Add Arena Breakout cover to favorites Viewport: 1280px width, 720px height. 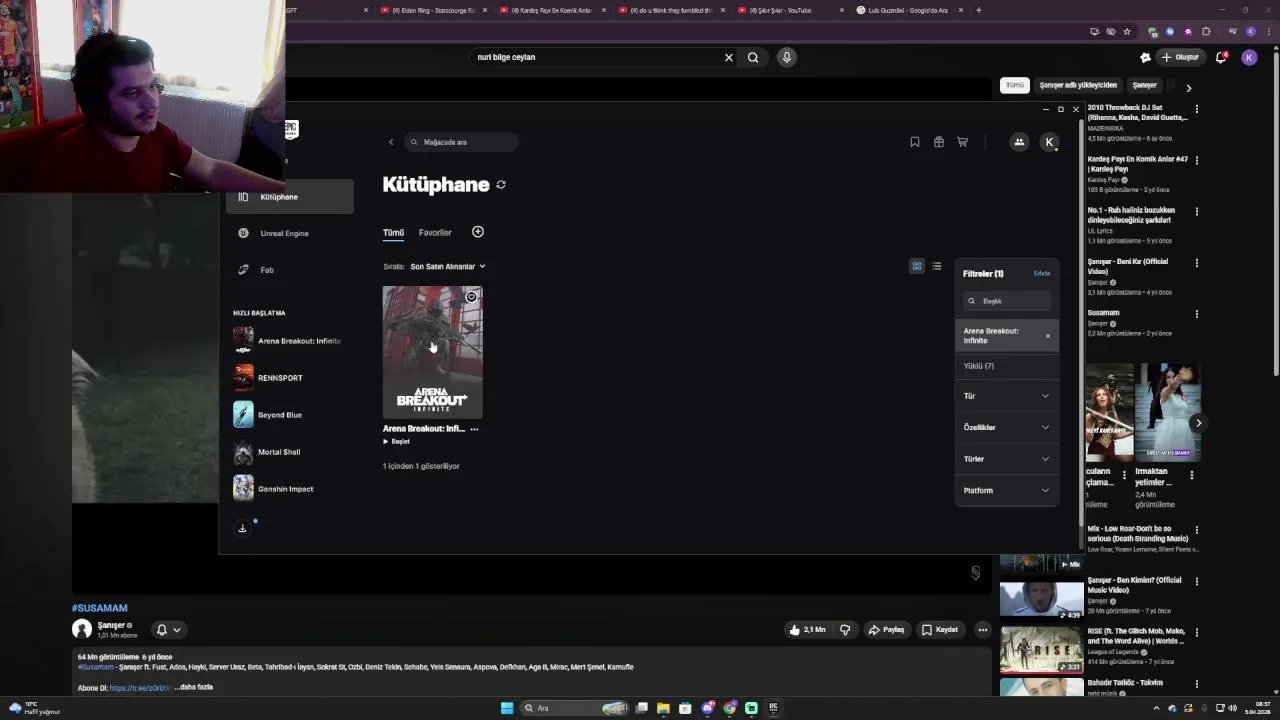(471, 297)
